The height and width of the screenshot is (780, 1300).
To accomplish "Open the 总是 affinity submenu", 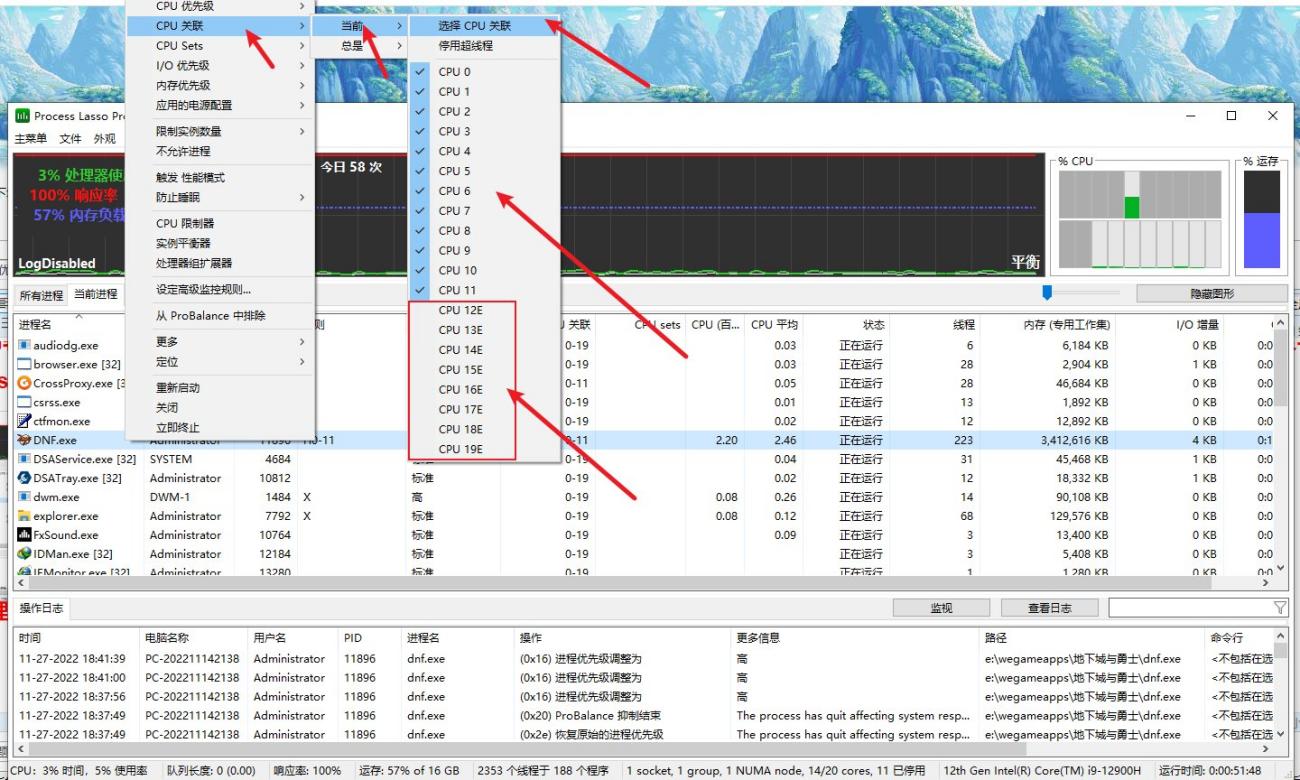I will tap(358, 46).
